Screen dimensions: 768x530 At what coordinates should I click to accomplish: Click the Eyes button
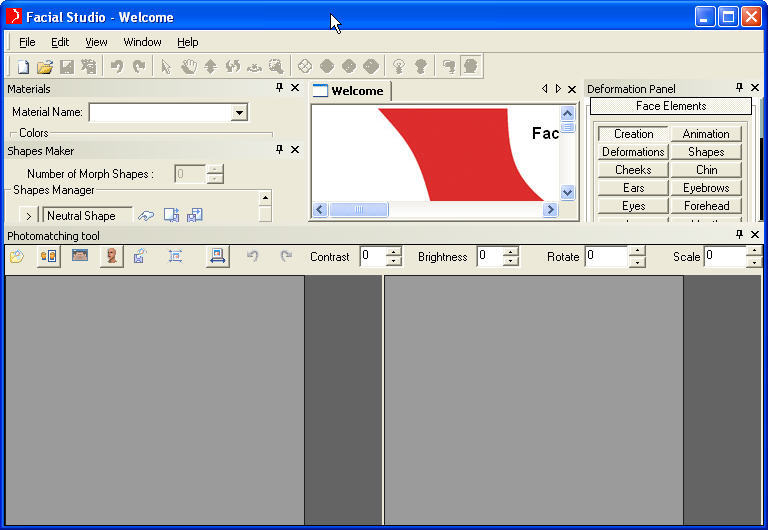coord(633,206)
